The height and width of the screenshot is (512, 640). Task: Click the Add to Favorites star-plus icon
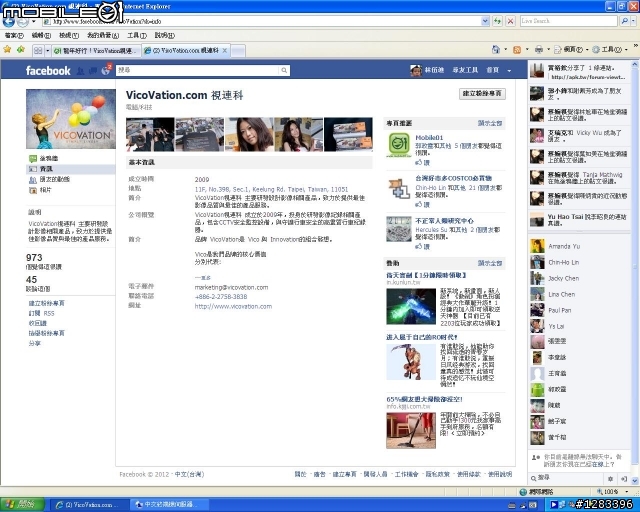(x=21, y=50)
